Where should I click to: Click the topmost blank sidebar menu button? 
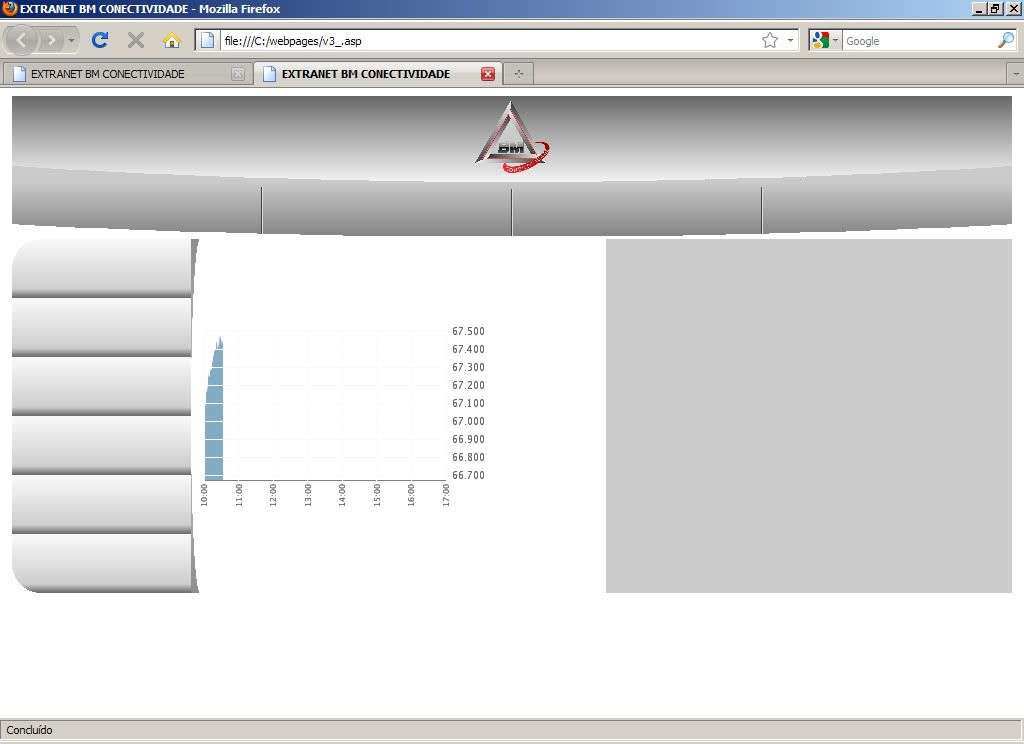click(101, 267)
